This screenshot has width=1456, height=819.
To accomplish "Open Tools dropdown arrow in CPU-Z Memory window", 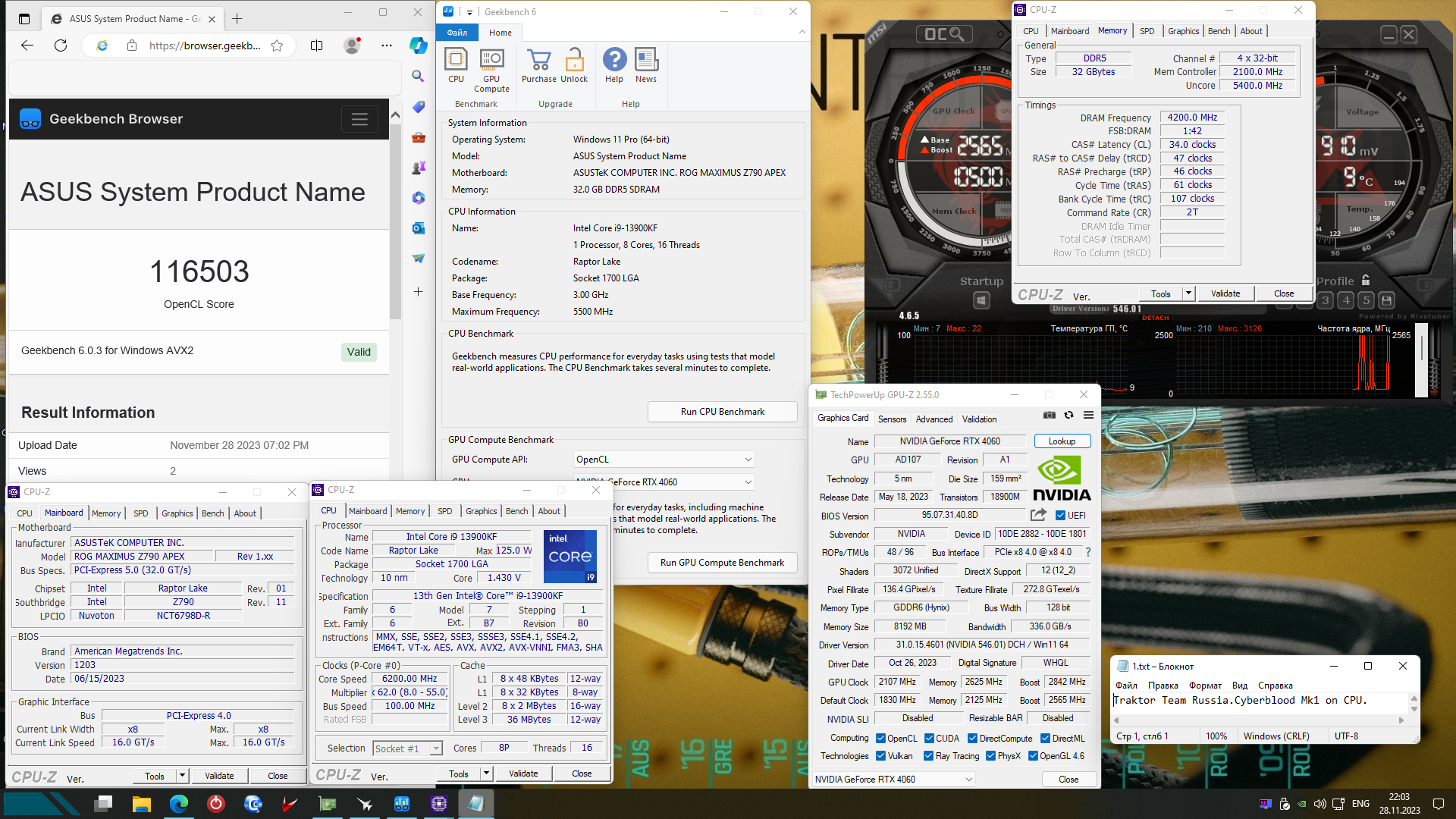I will 1188,293.
